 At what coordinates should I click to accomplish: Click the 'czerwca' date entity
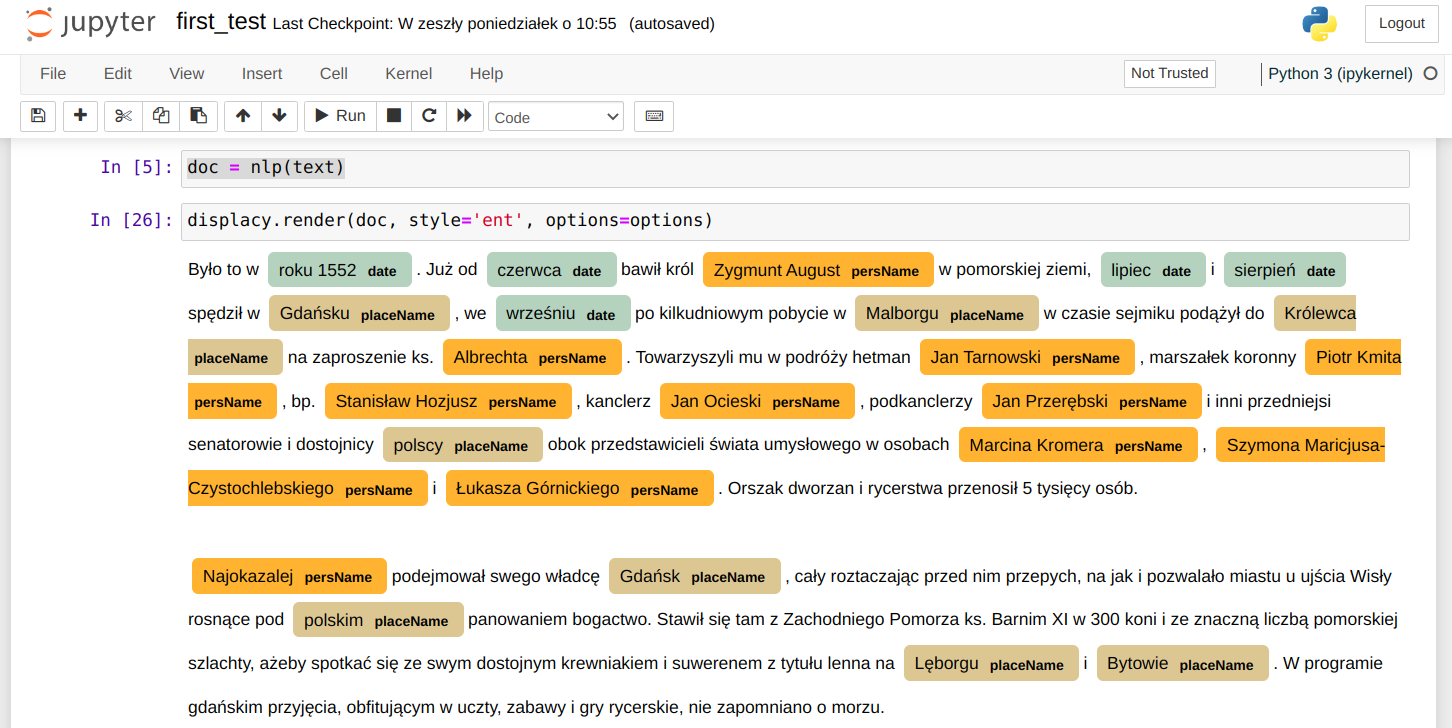(551, 270)
